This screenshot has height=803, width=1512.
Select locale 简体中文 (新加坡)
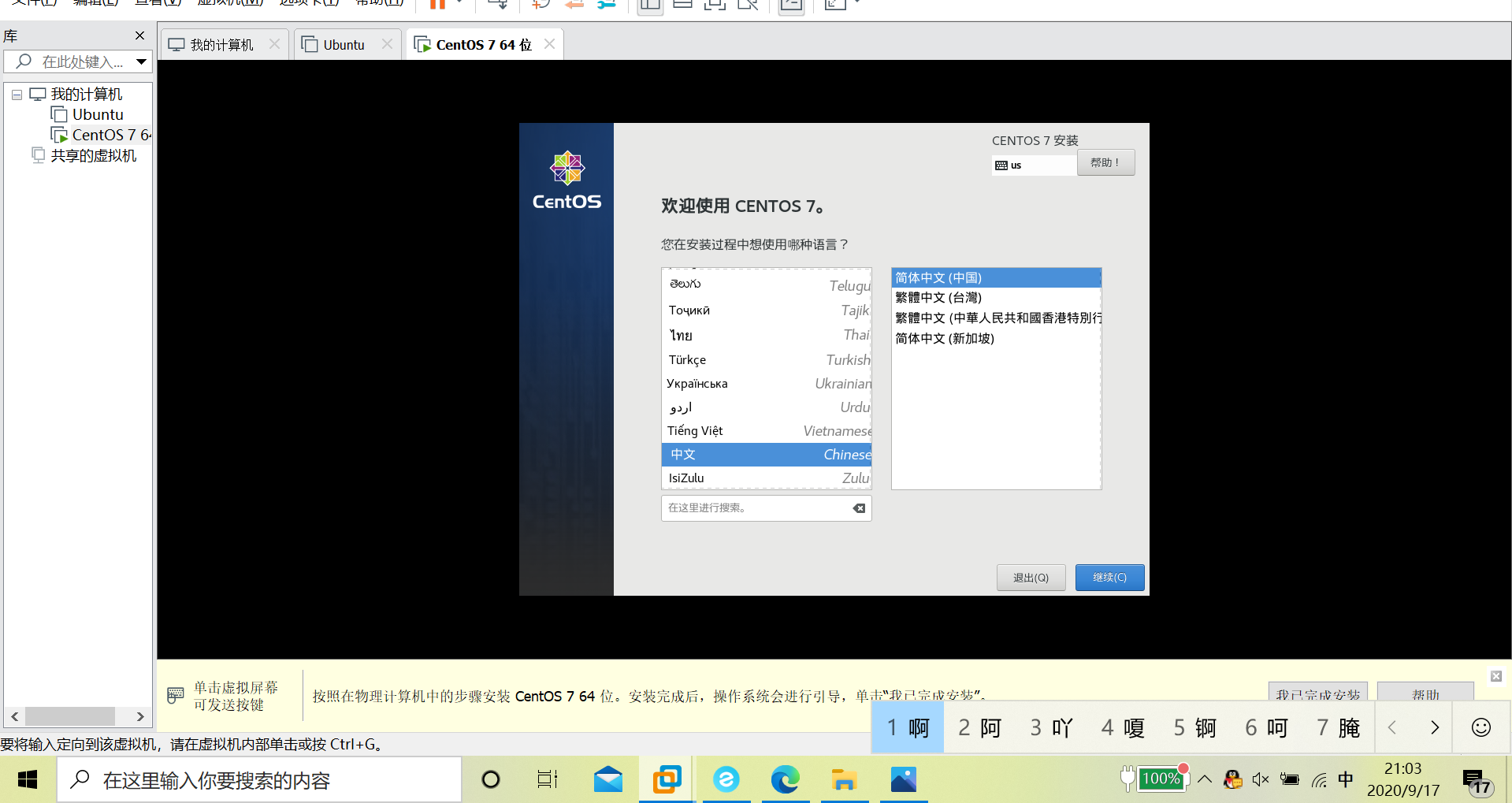click(x=996, y=339)
